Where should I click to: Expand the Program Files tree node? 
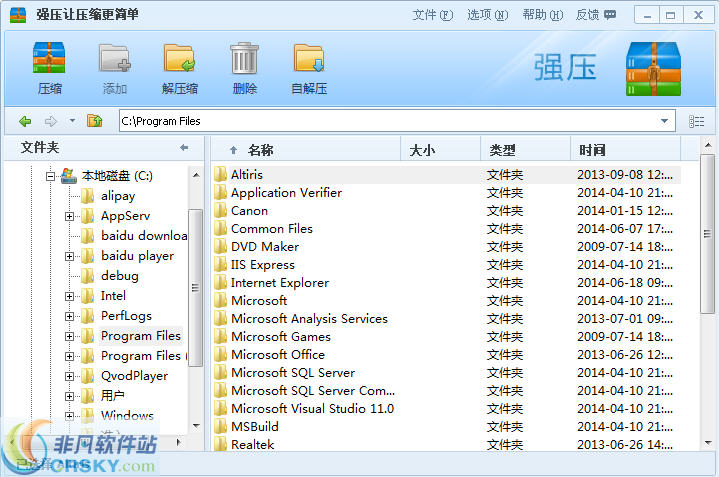point(69,336)
